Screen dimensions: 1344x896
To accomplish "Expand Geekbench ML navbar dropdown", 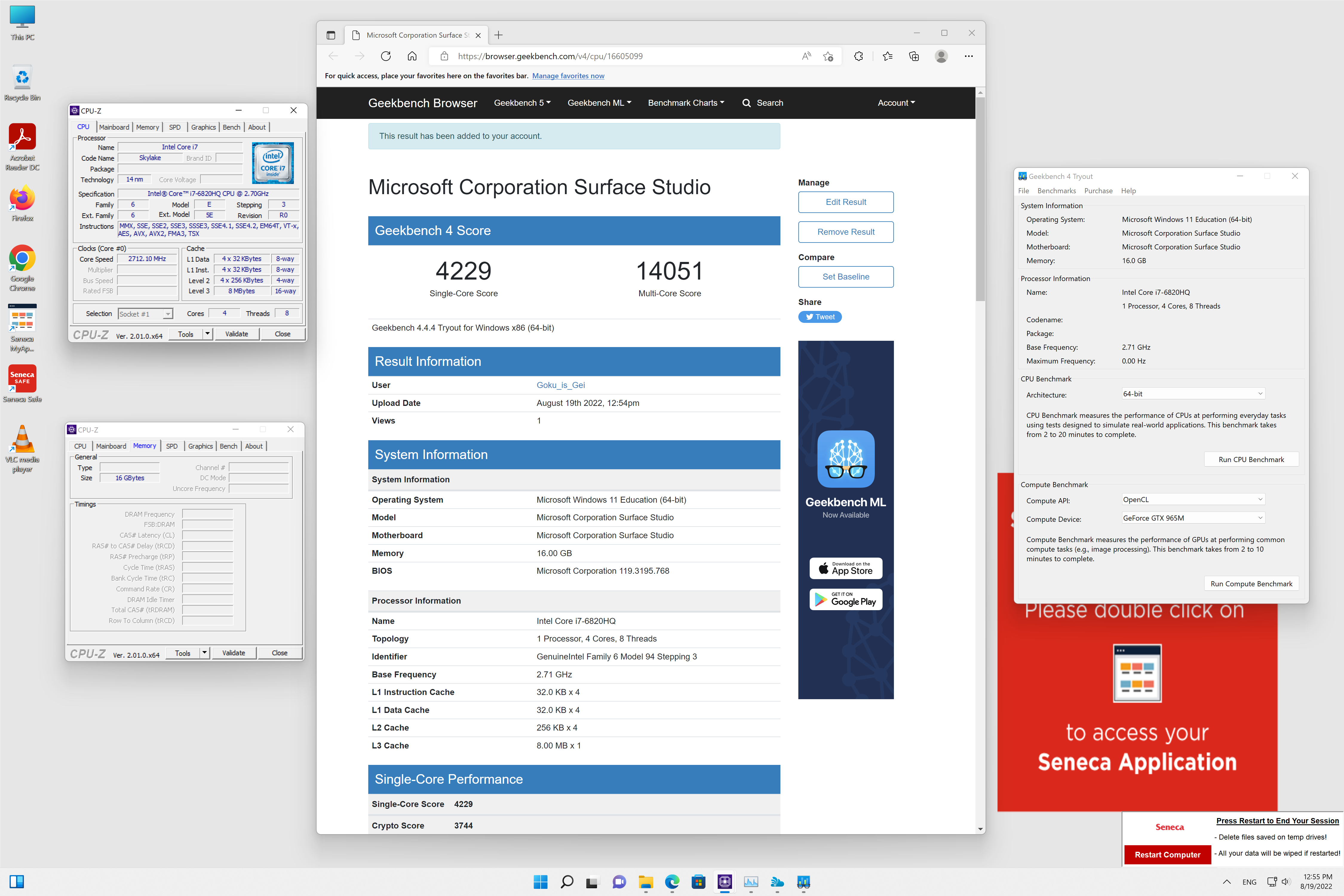I will pyautogui.click(x=599, y=103).
